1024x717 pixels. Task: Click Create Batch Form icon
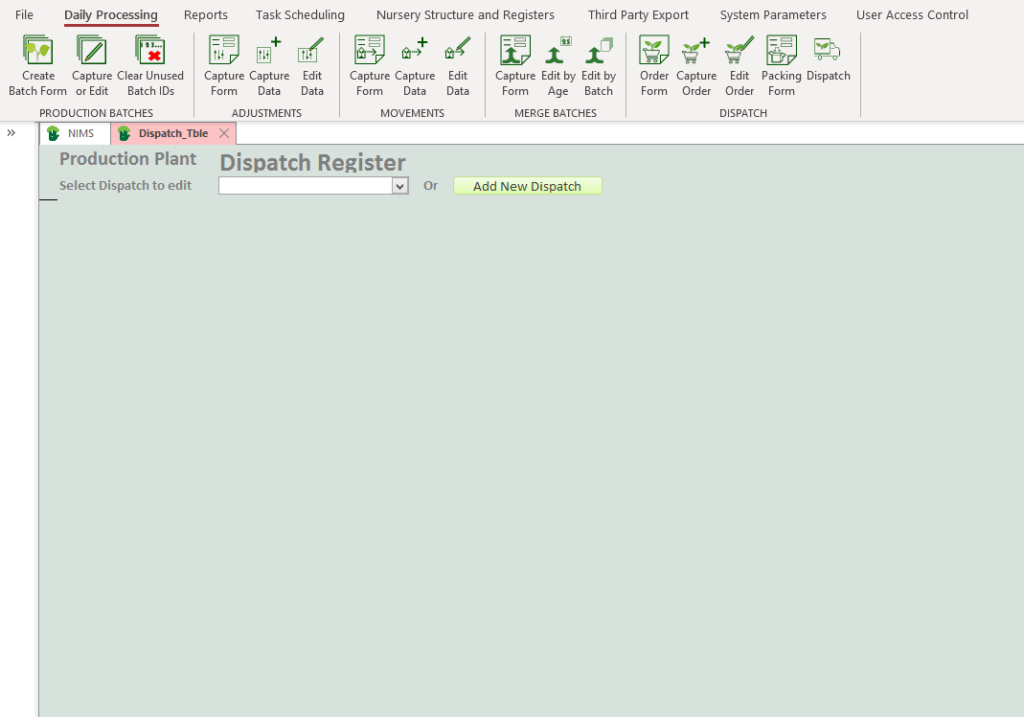(38, 52)
